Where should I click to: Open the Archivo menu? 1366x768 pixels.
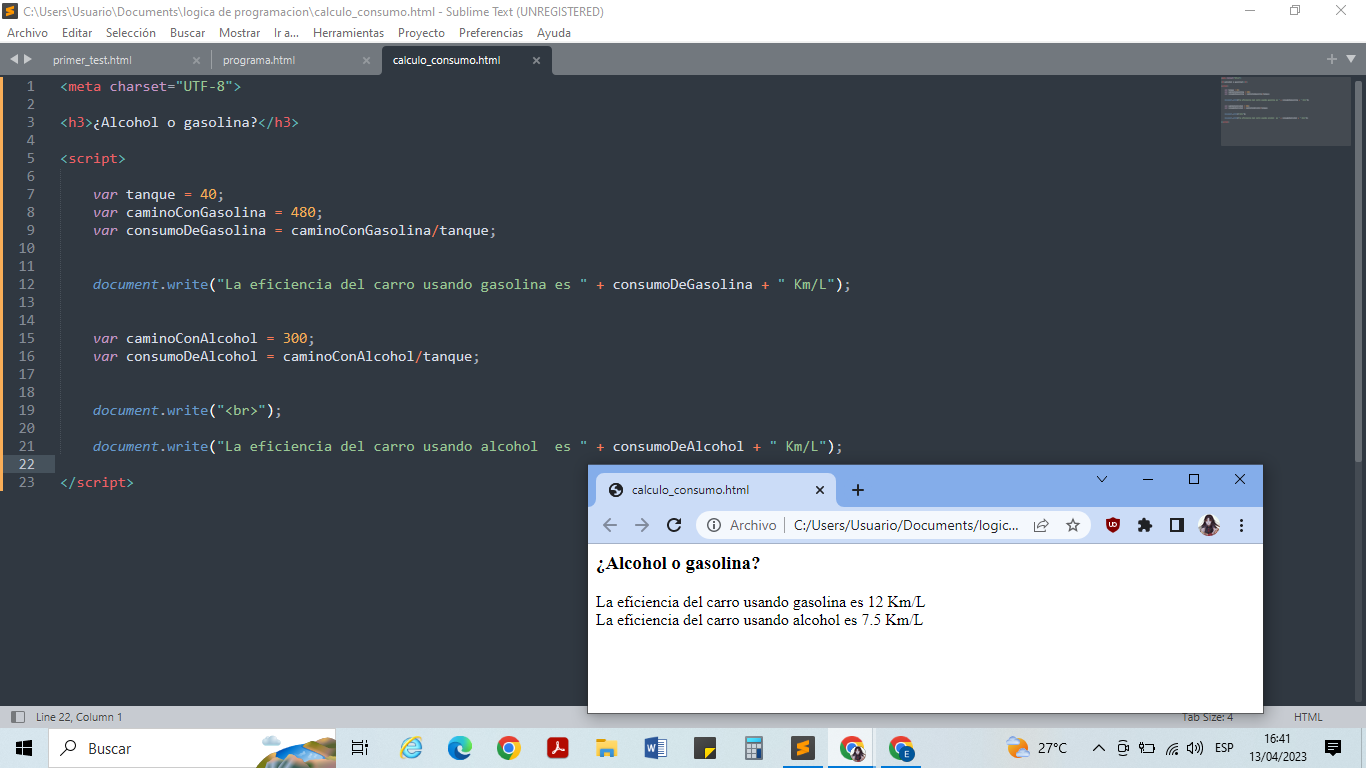pos(27,33)
